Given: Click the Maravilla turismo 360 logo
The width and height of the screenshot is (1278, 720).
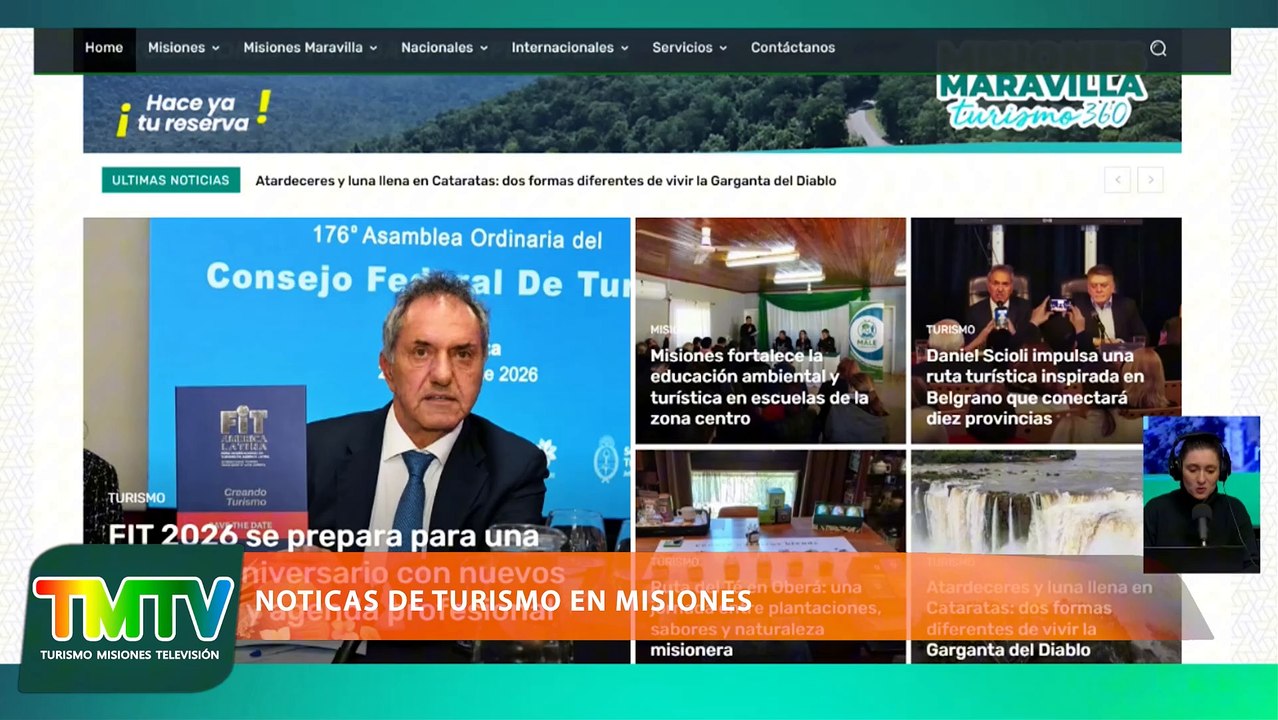Looking at the screenshot, I should [1042, 100].
